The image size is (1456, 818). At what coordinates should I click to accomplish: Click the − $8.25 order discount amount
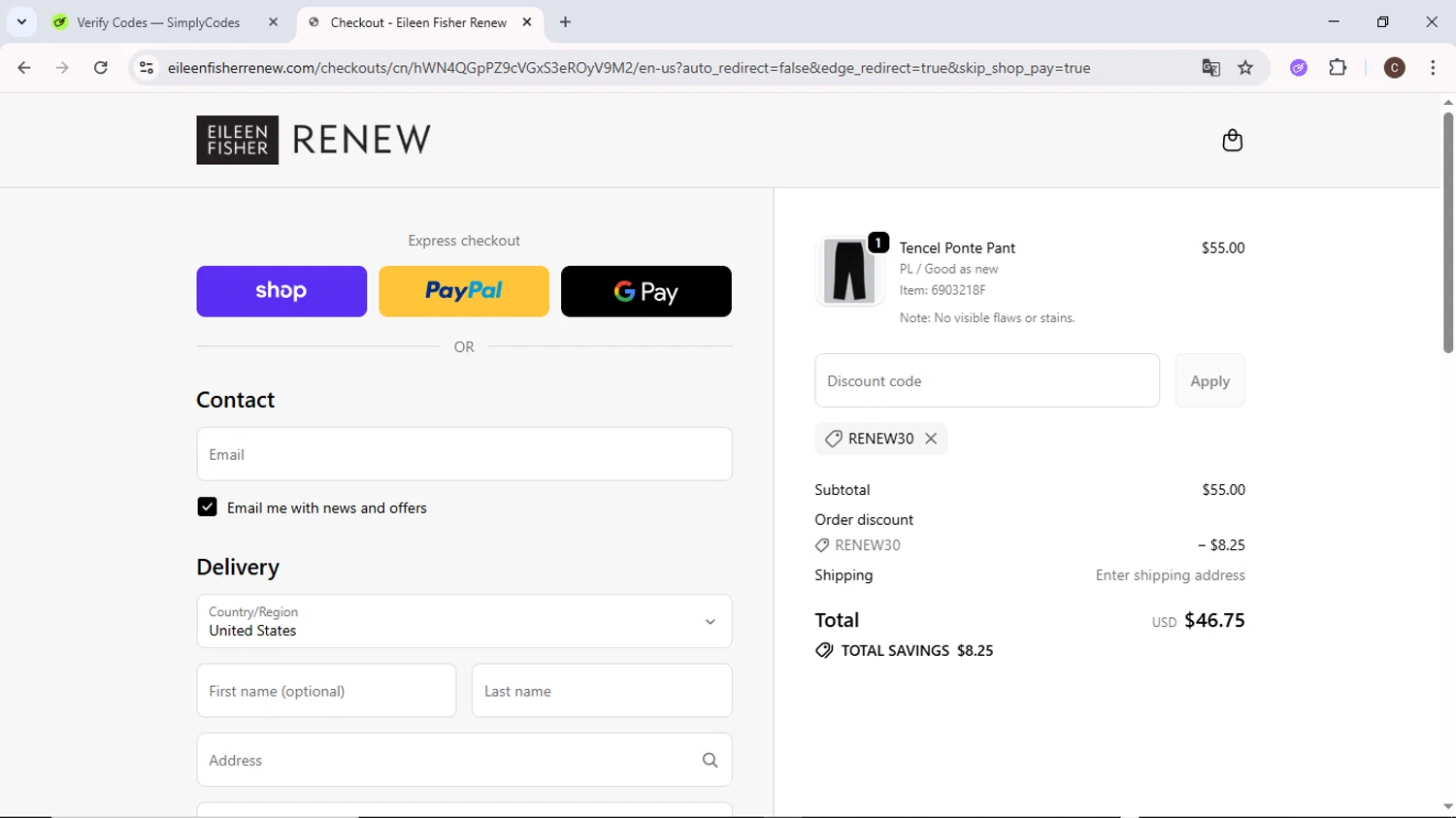coord(1221,545)
